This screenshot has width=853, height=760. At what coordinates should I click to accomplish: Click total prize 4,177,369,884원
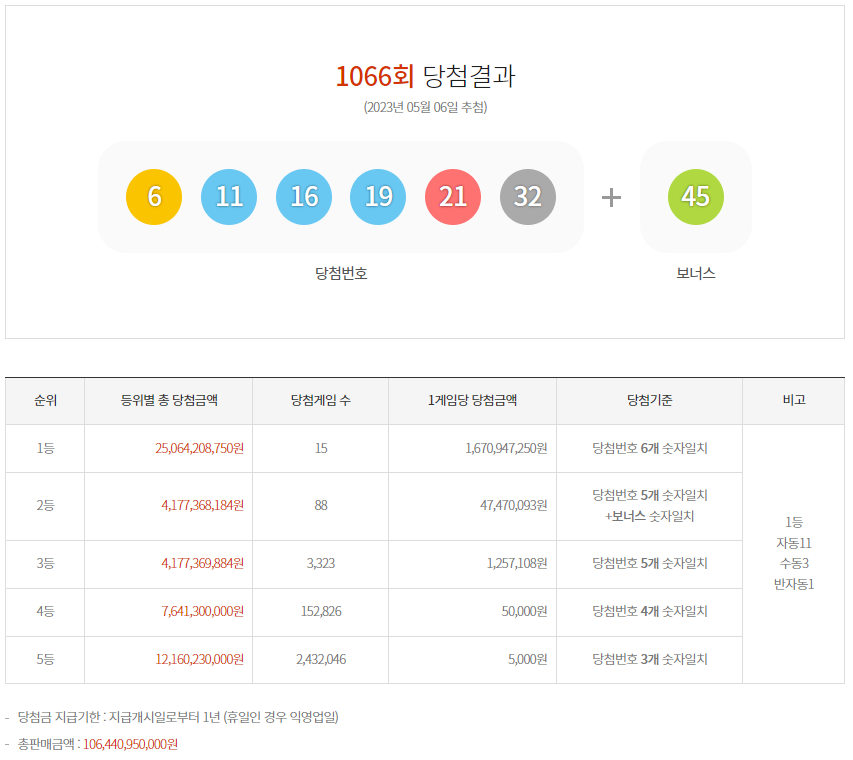(202, 564)
